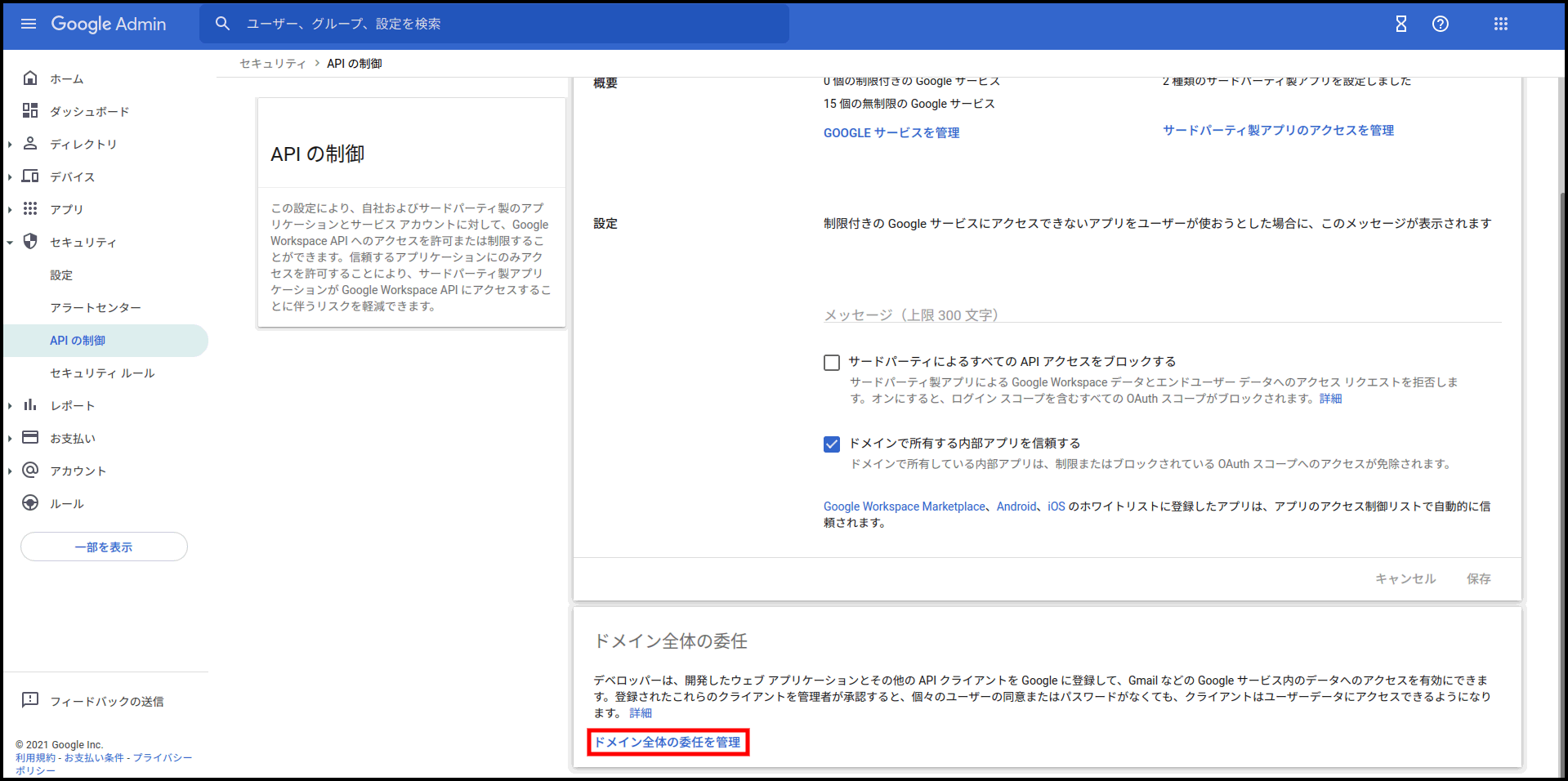Click the ルール rules icon
Screen dimensions: 1568x781
[30, 502]
